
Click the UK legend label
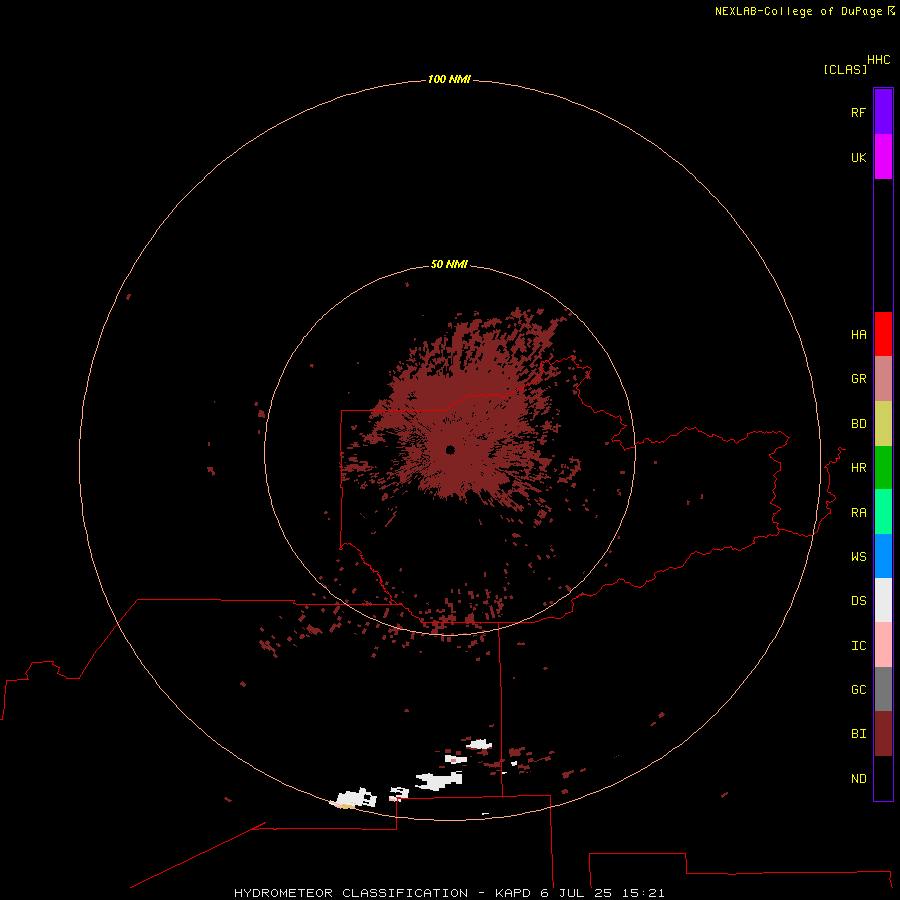[858, 157]
